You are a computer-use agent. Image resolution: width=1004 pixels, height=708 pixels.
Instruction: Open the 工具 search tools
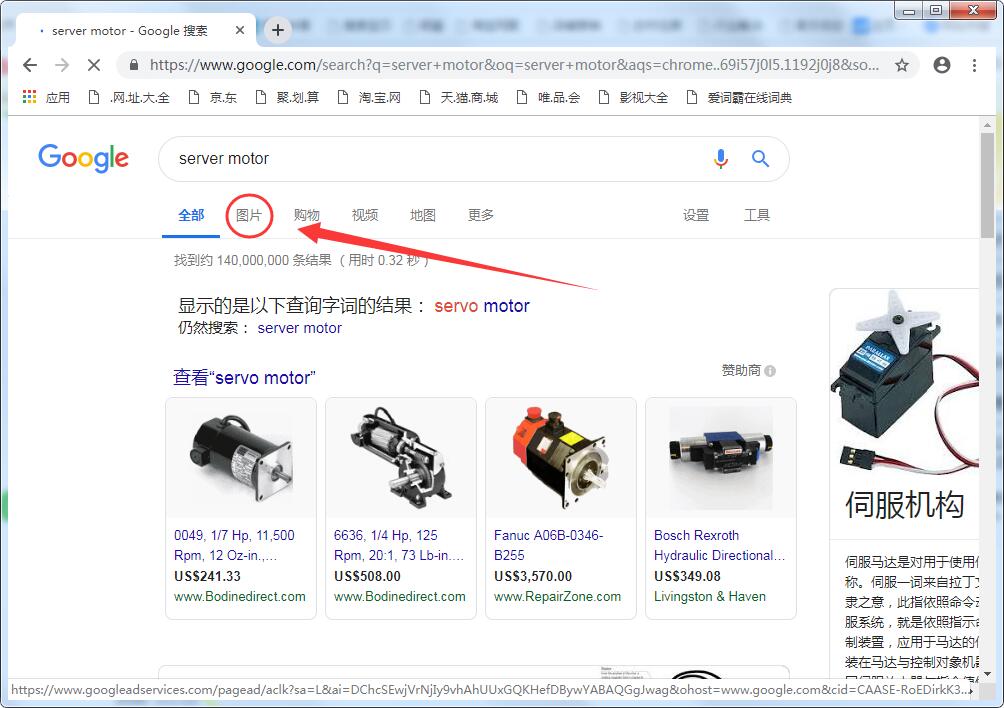coord(757,215)
